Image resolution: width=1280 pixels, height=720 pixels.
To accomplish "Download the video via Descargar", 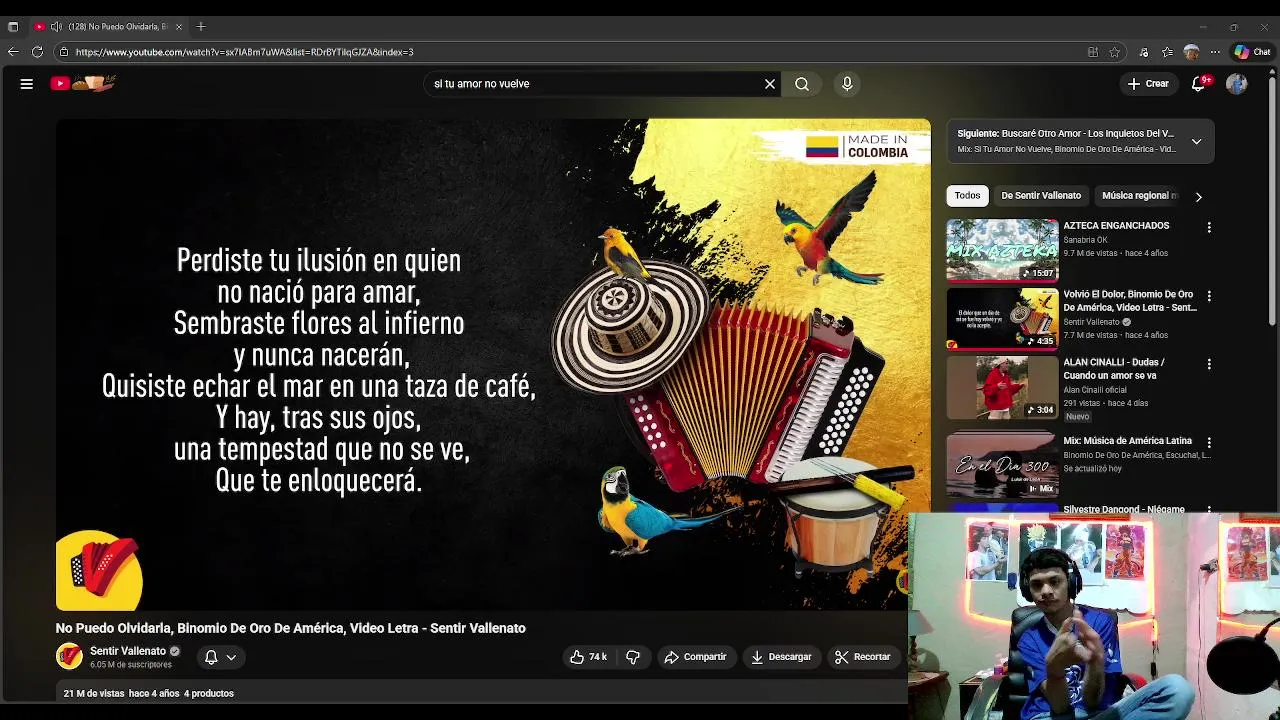I will click(781, 657).
